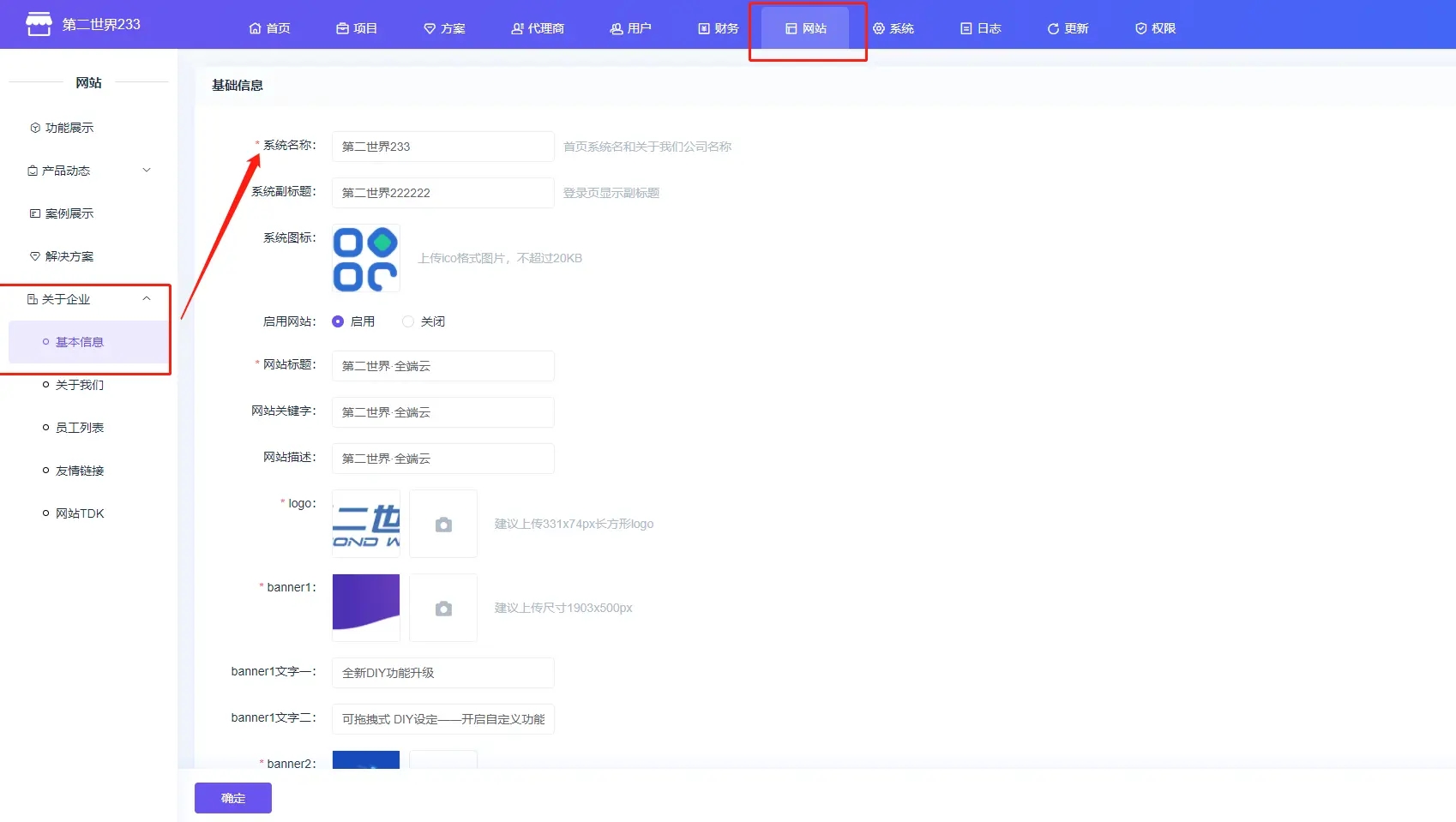Viewport: 1456px width, 822px height.
Task: Click the 更新 refresh icon
Action: (1053, 28)
